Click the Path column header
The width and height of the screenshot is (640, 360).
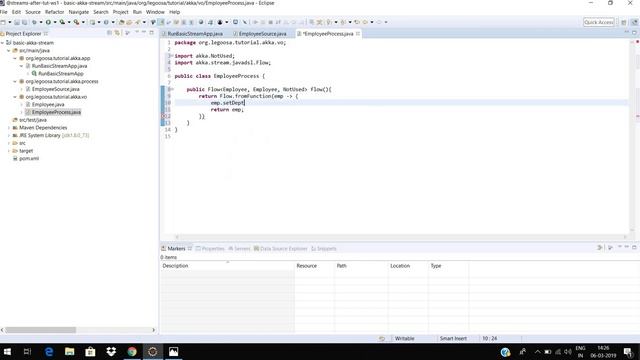[360, 266]
